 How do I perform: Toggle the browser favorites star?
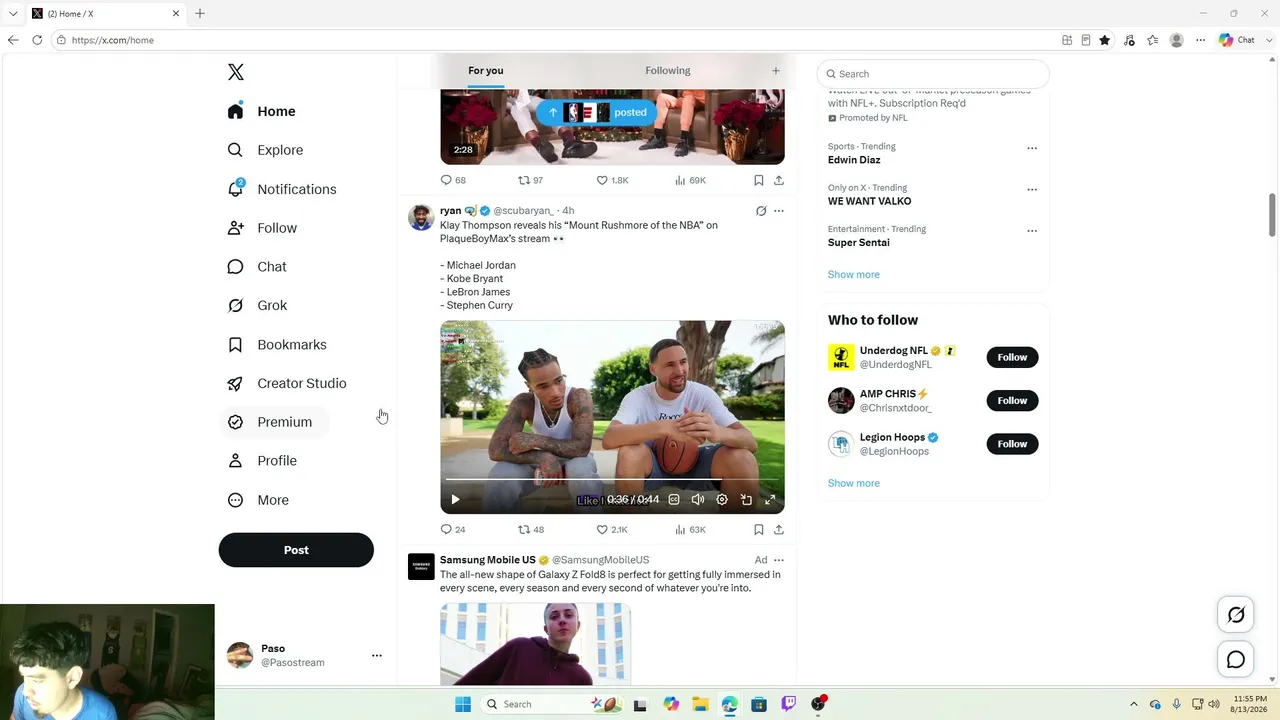click(x=1104, y=40)
